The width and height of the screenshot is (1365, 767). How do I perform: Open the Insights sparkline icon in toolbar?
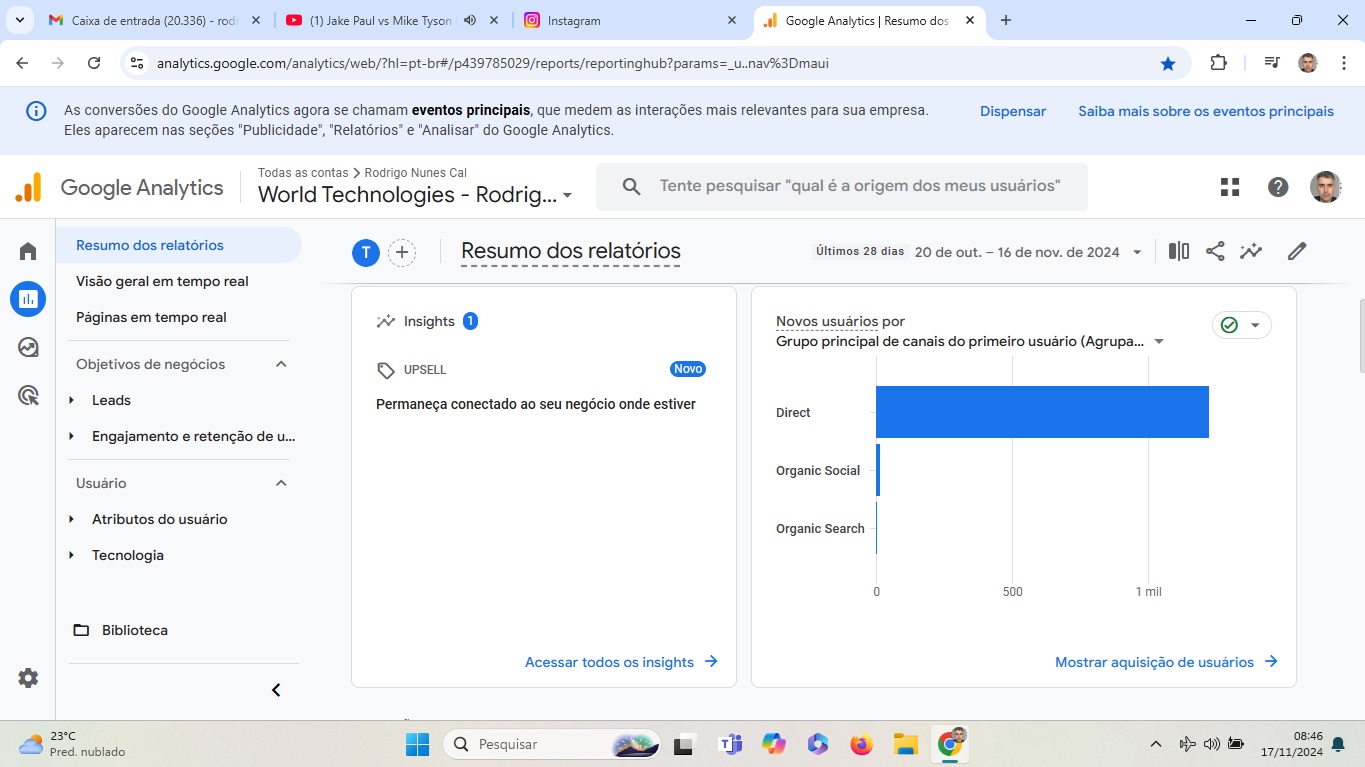point(1251,252)
